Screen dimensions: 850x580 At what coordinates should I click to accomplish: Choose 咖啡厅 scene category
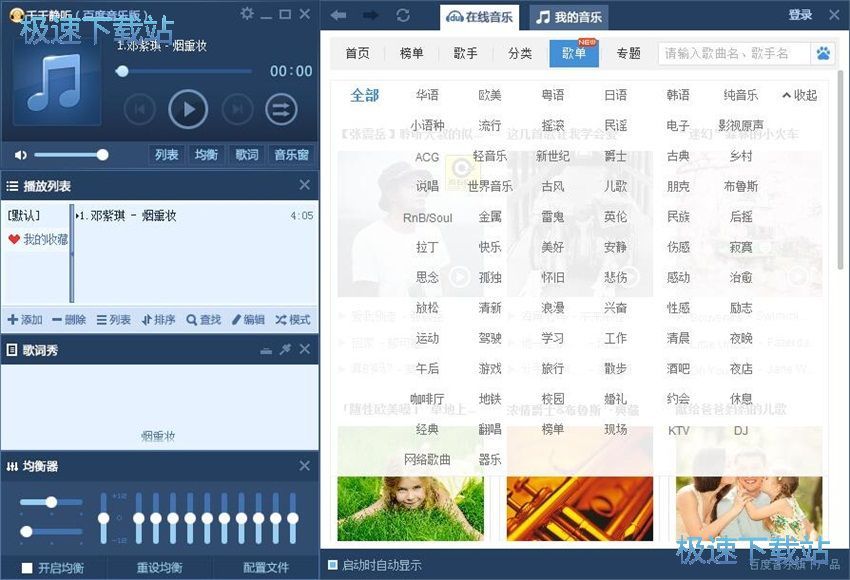pyautogui.click(x=427, y=399)
